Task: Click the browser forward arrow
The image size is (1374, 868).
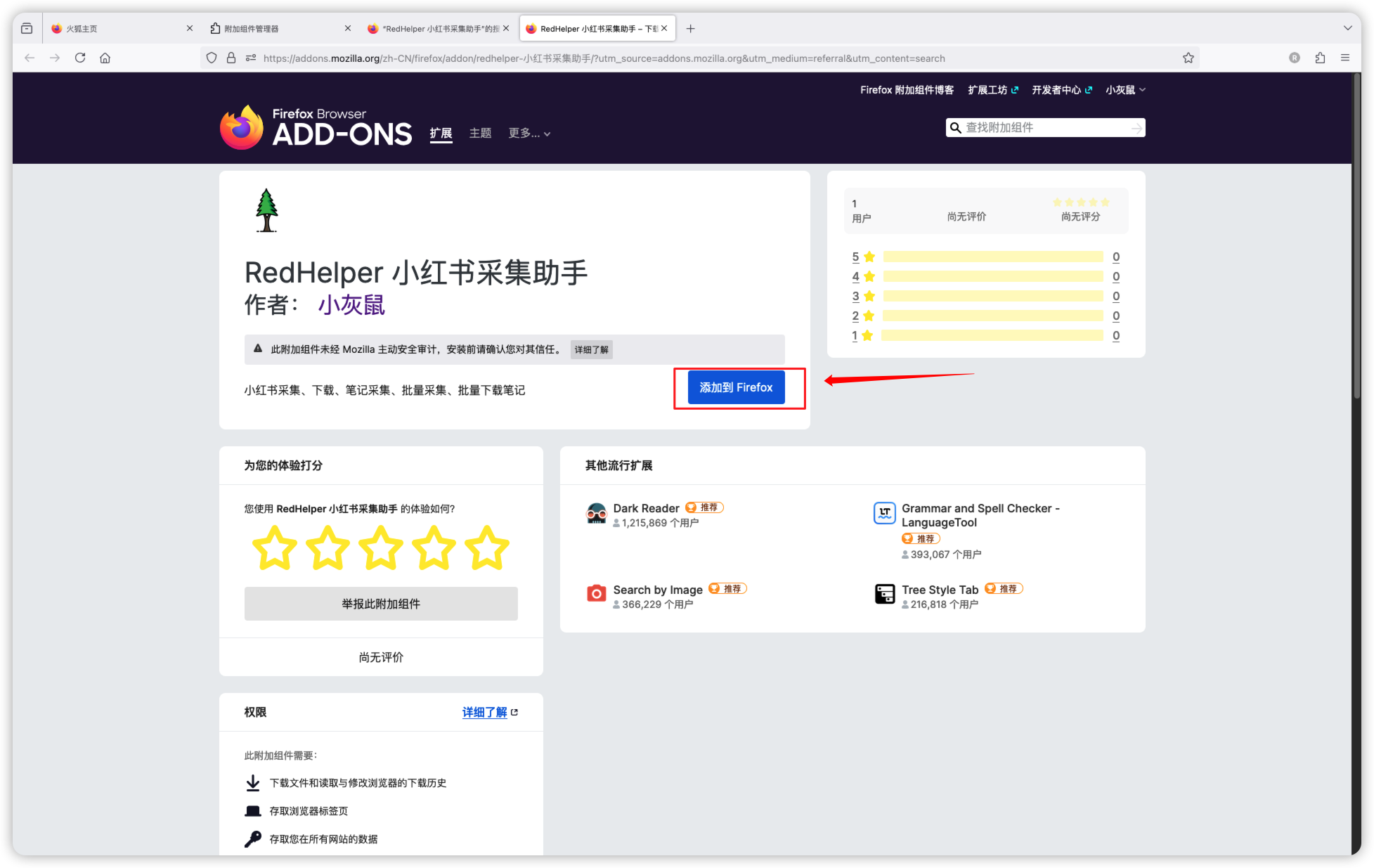Action: tap(55, 58)
